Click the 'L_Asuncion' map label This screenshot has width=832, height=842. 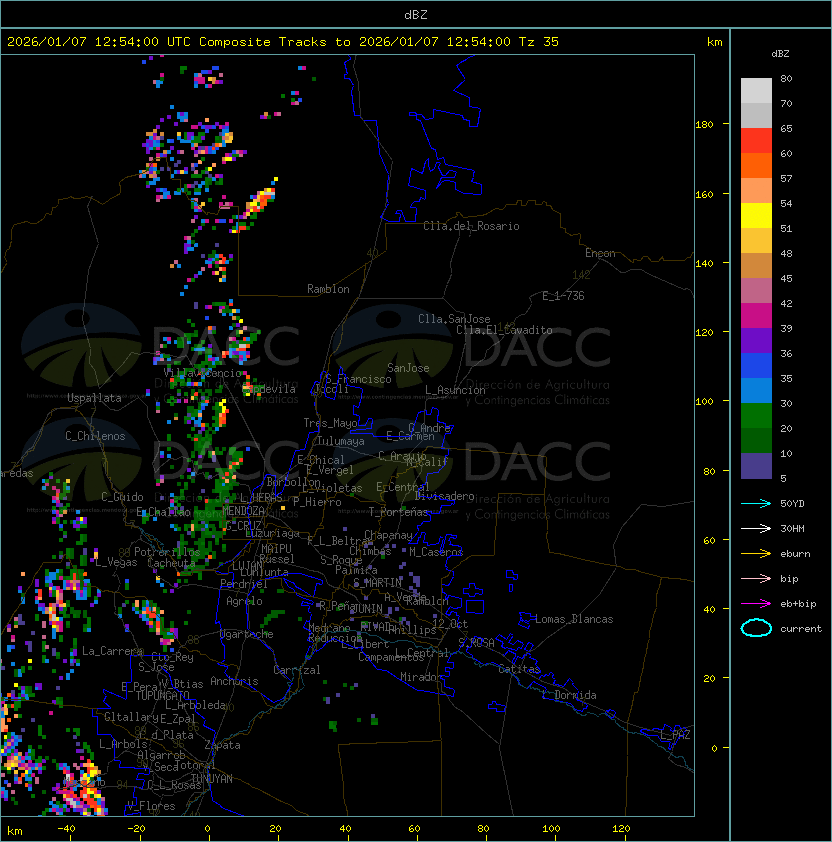455,390
